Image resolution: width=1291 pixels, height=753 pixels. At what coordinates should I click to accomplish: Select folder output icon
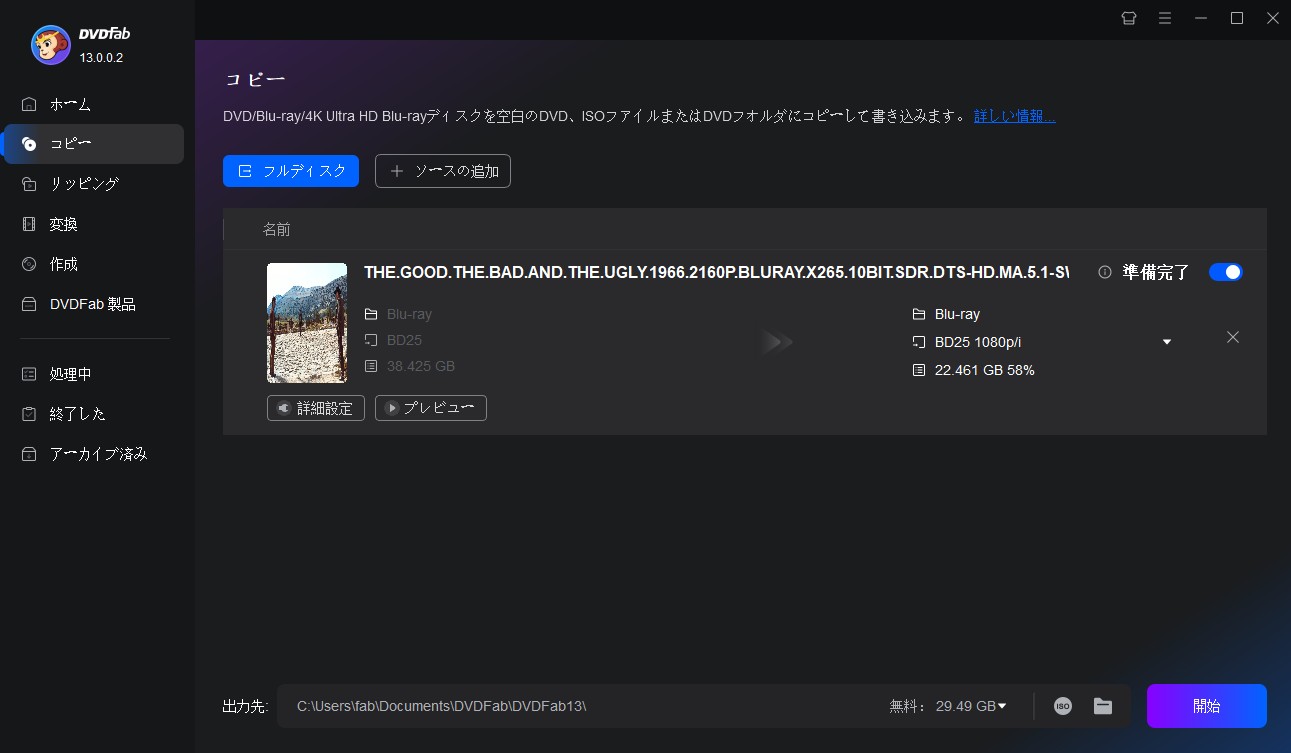coord(1103,706)
